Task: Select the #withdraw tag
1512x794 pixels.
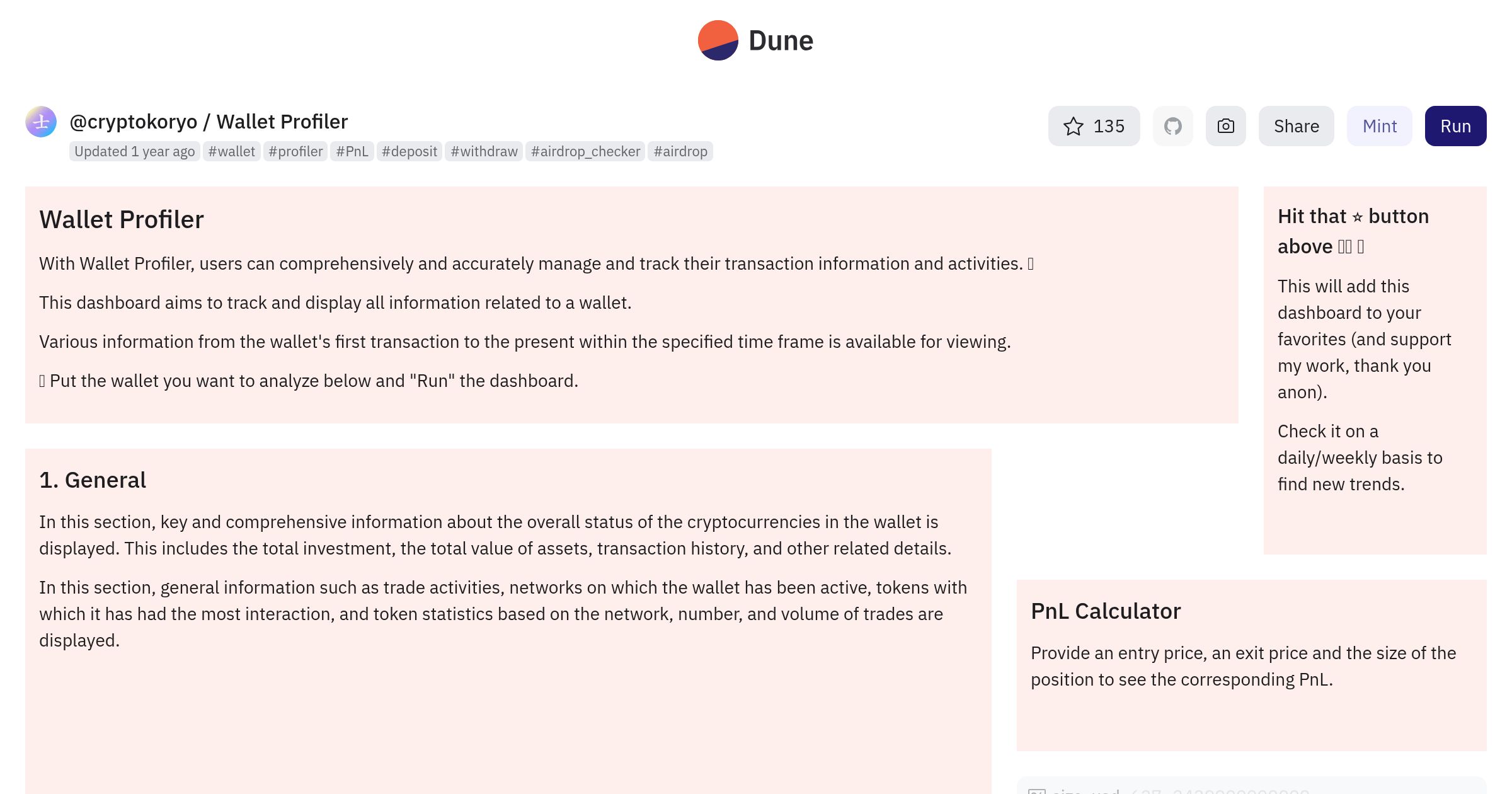Action: (484, 151)
